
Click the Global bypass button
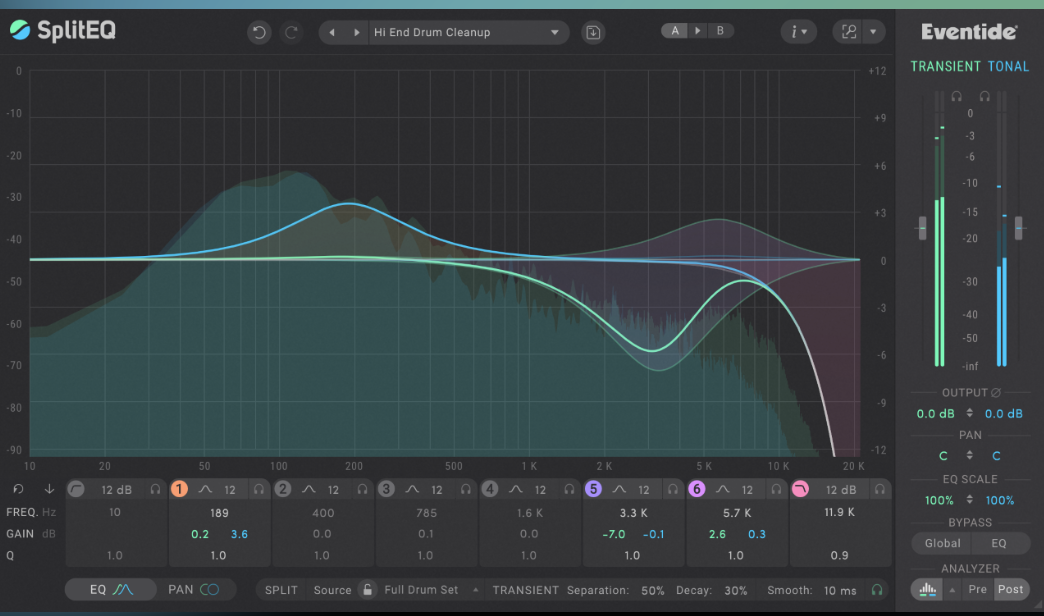click(x=942, y=543)
